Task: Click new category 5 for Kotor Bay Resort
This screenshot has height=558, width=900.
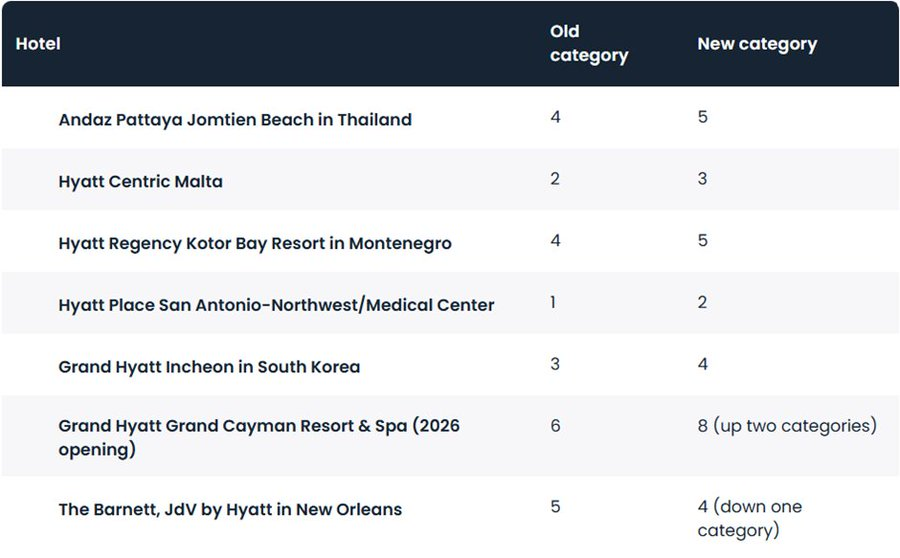Action: coord(702,241)
